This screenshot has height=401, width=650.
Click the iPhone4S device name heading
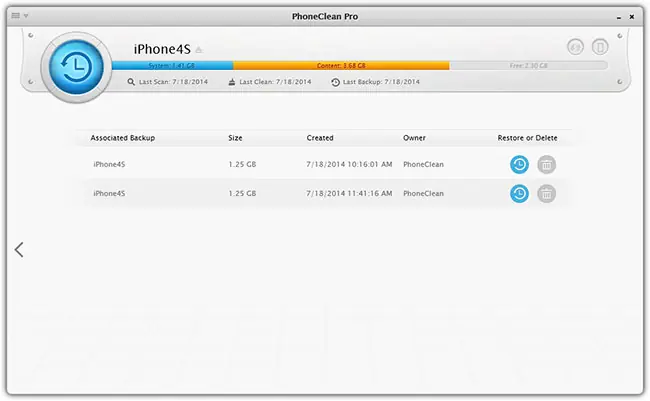[162, 49]
